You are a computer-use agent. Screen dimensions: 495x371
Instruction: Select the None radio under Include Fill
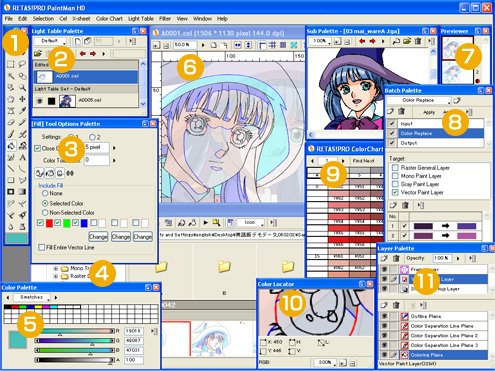pos(45,193)
